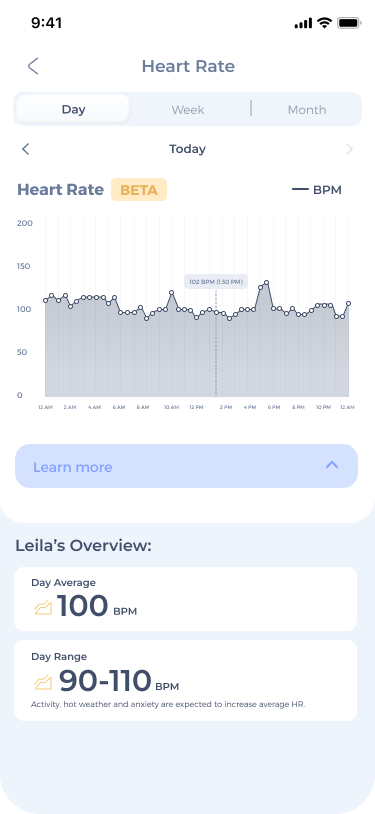The height and width of the screenshot is (814, 375).
Task: Switch to the Week tab
Action: (188, 110)
